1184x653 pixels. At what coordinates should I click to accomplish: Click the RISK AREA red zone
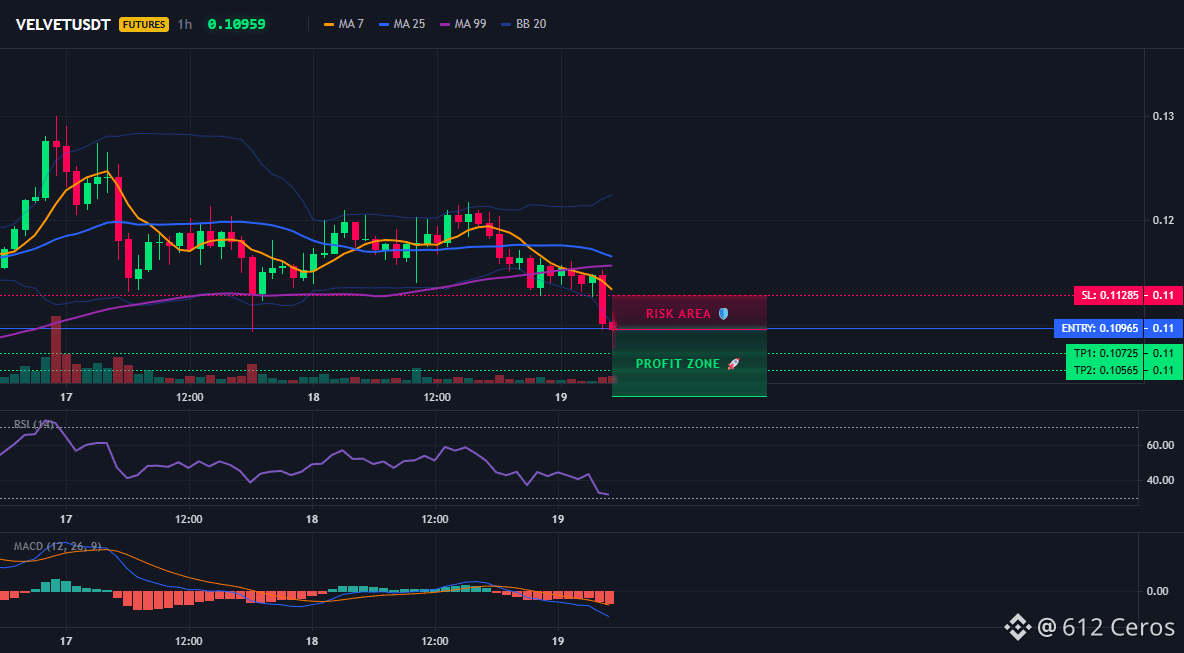pyautogui.click(x=689, y=312)
